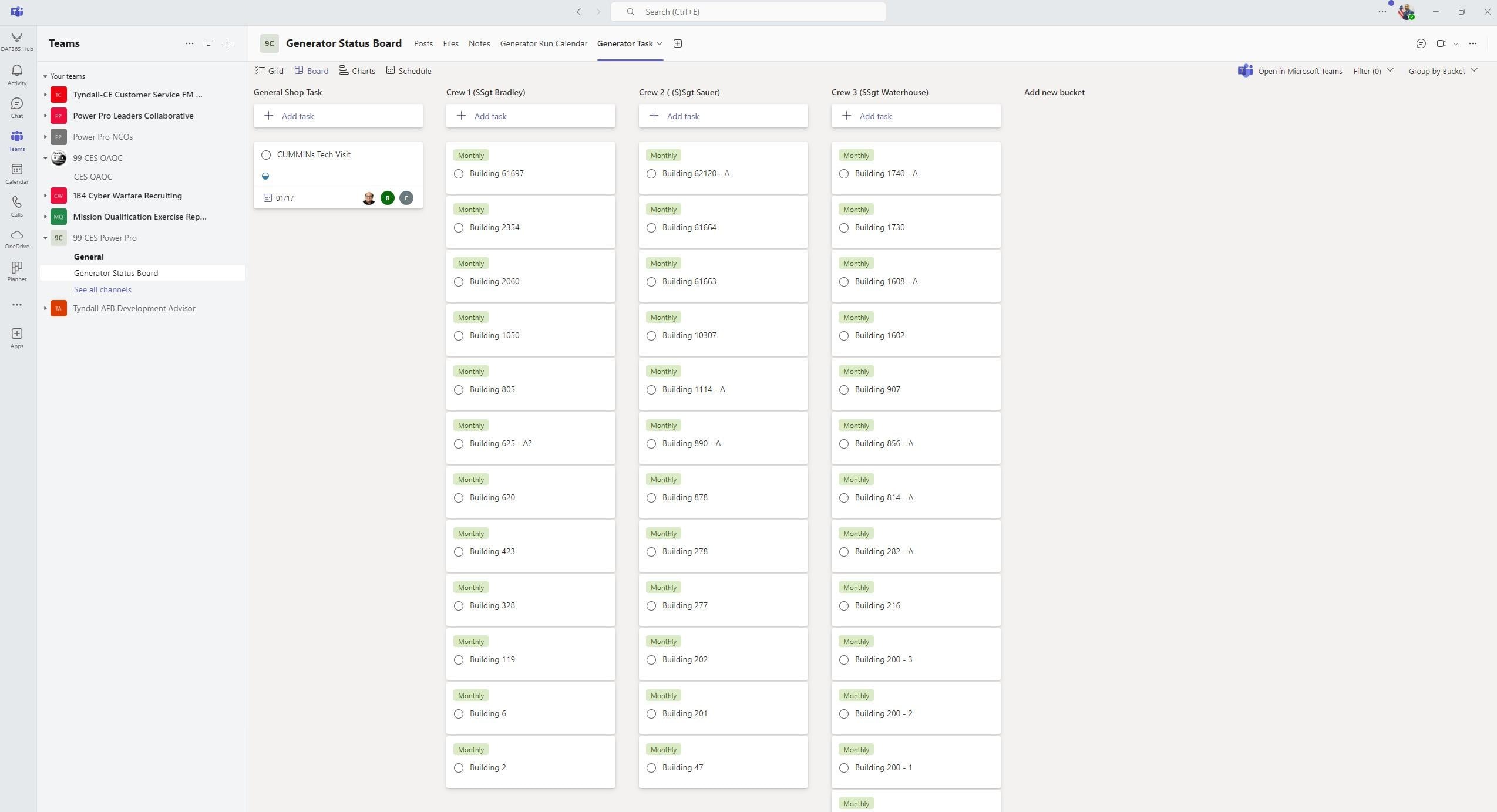The height and width of the screenshot is (812, 1497).
Task: Open the Schedule view
Action: [x=409, y=71]
